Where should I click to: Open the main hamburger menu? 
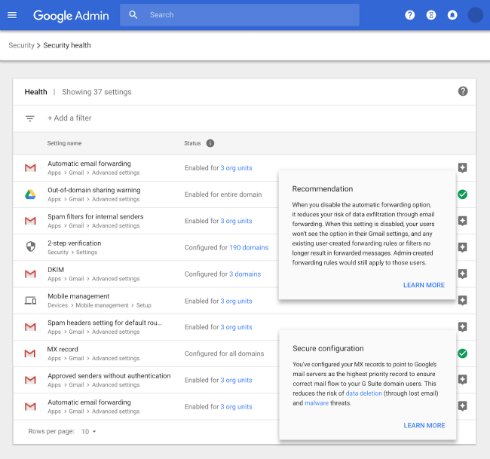(x=12, y=15)
